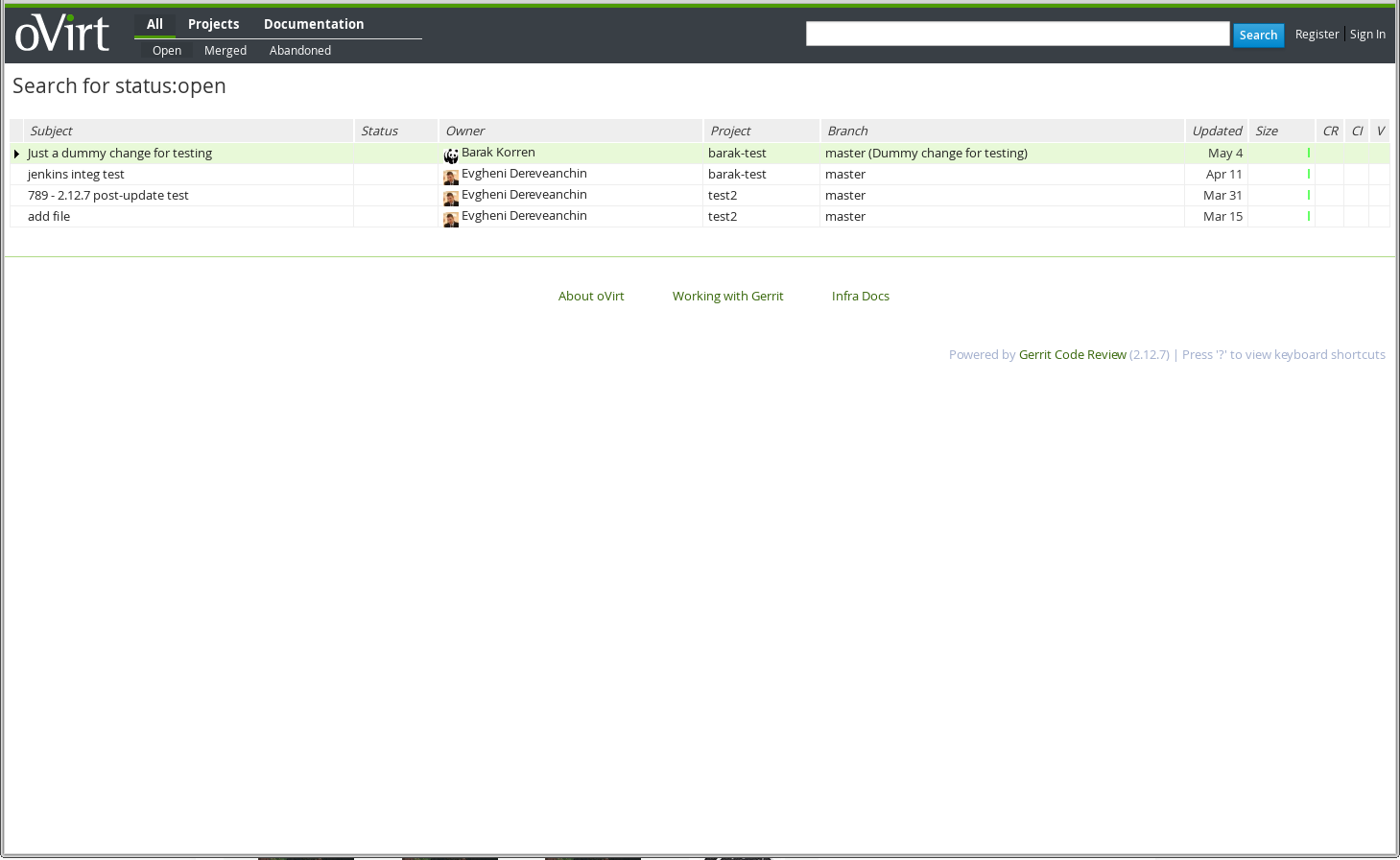Click the owner avatar in the add file row
The width and height of the screenshot is (1400, 860).
click(451, 219)
